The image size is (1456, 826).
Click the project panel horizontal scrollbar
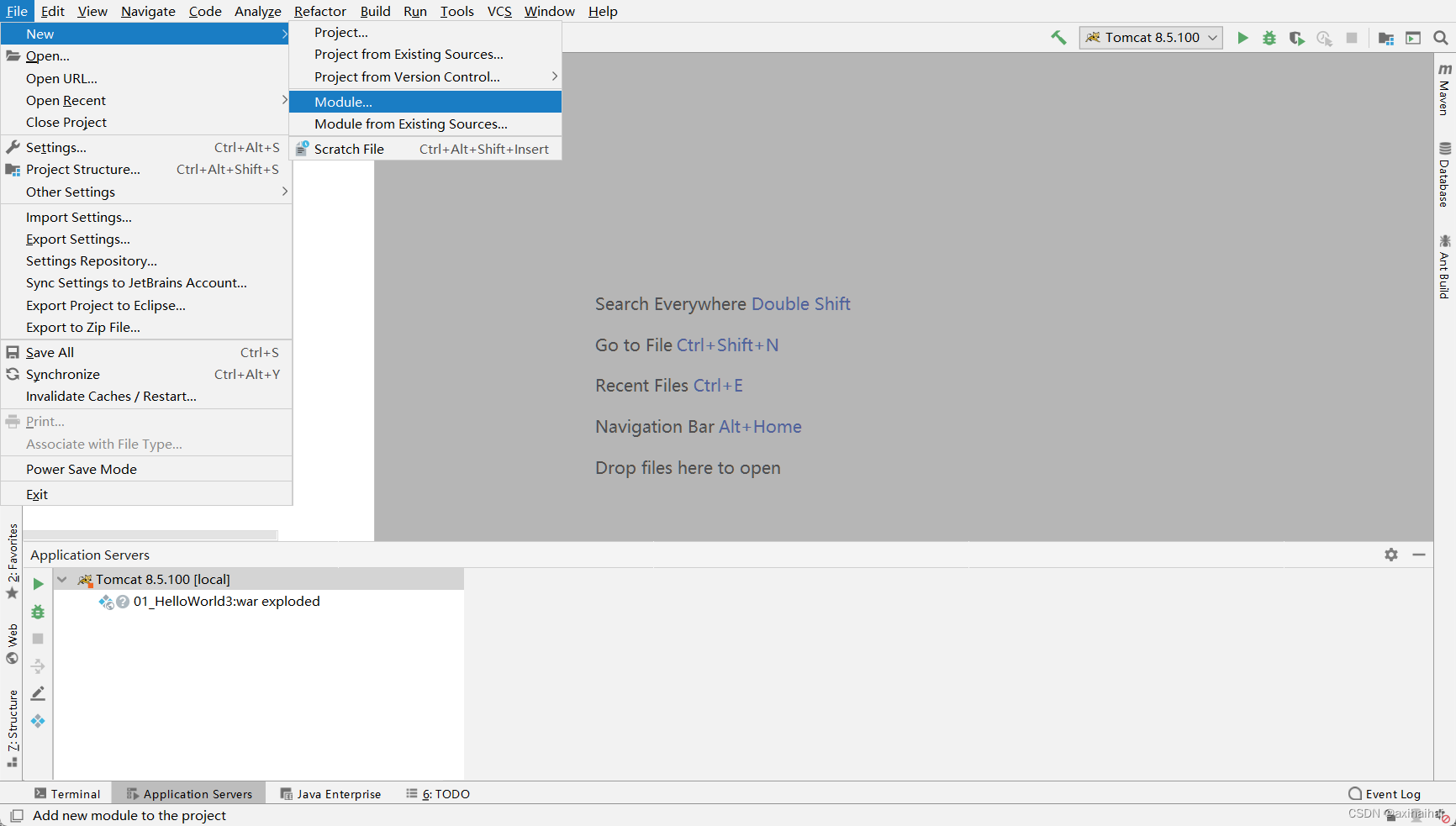[x=150, y=534]
